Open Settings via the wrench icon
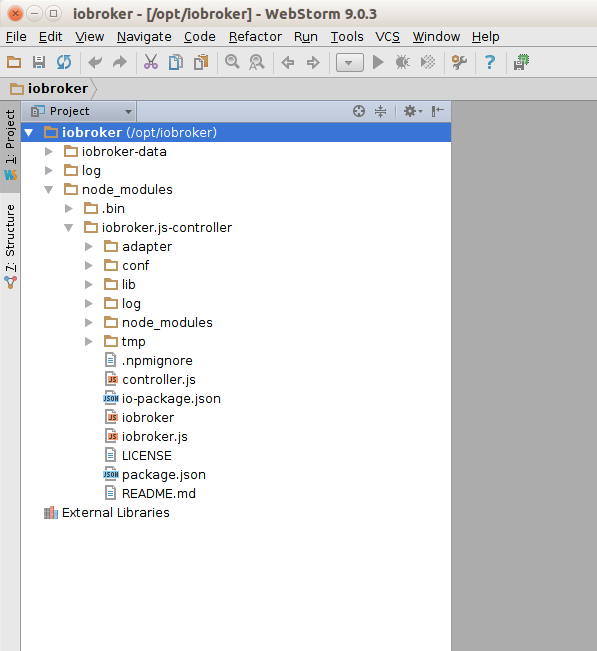Viewport: 597px width, 651px height. 459,62
